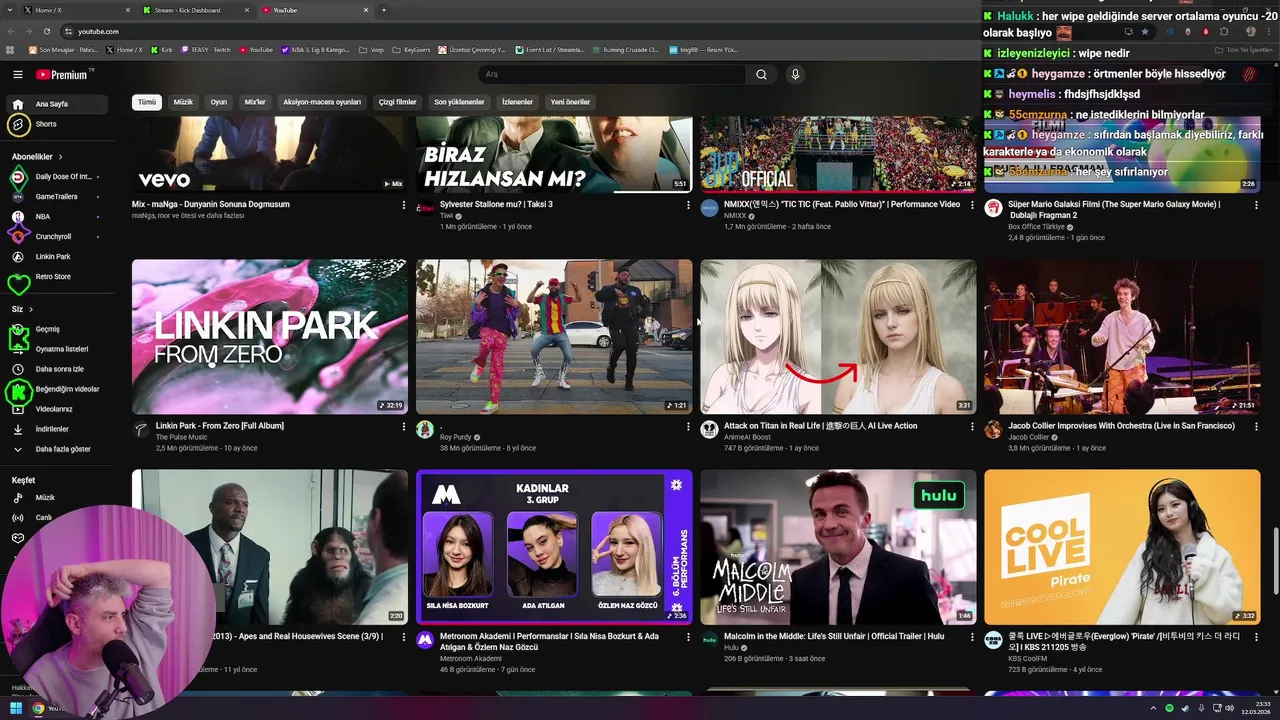Select Aksiyon-macera oyunları filter chip

click(322, 102)
